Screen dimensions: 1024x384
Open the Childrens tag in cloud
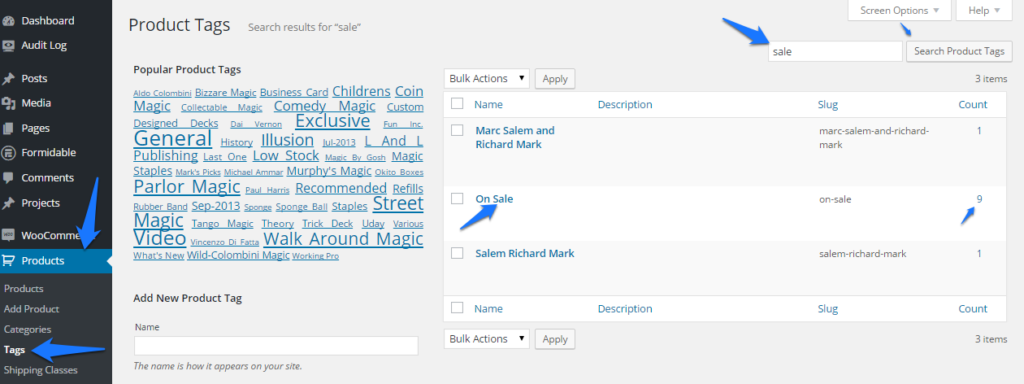tap(361, 91)
